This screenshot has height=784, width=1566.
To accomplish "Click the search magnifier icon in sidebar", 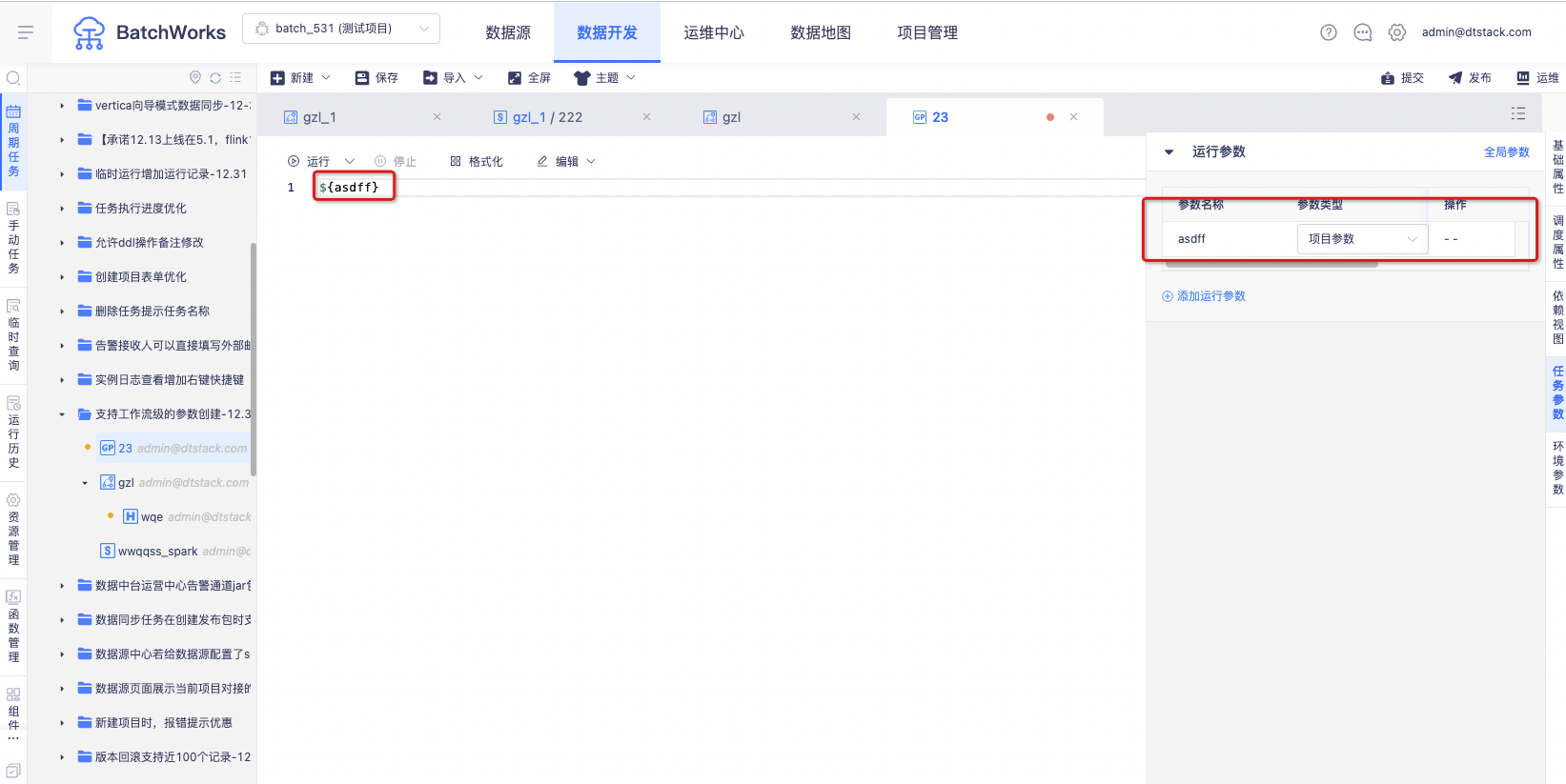I will coord(13,78).
